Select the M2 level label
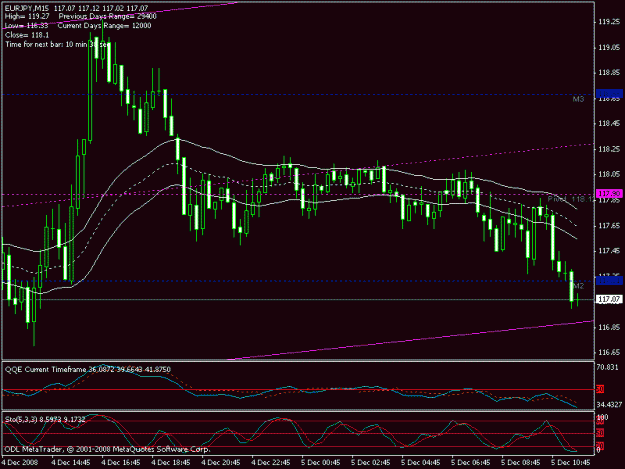Image resolution: width=625 pixels, height=469 pixels. [x=578, y=286]
